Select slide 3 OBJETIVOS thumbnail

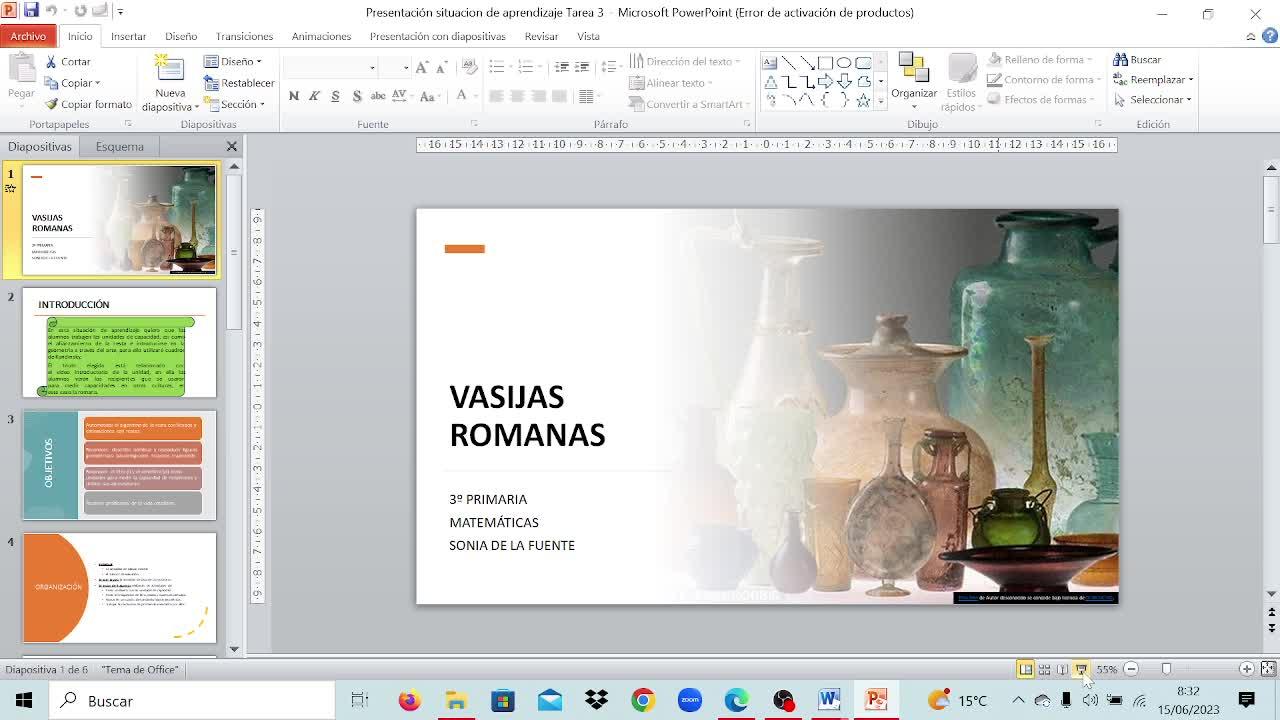(119, 465)
